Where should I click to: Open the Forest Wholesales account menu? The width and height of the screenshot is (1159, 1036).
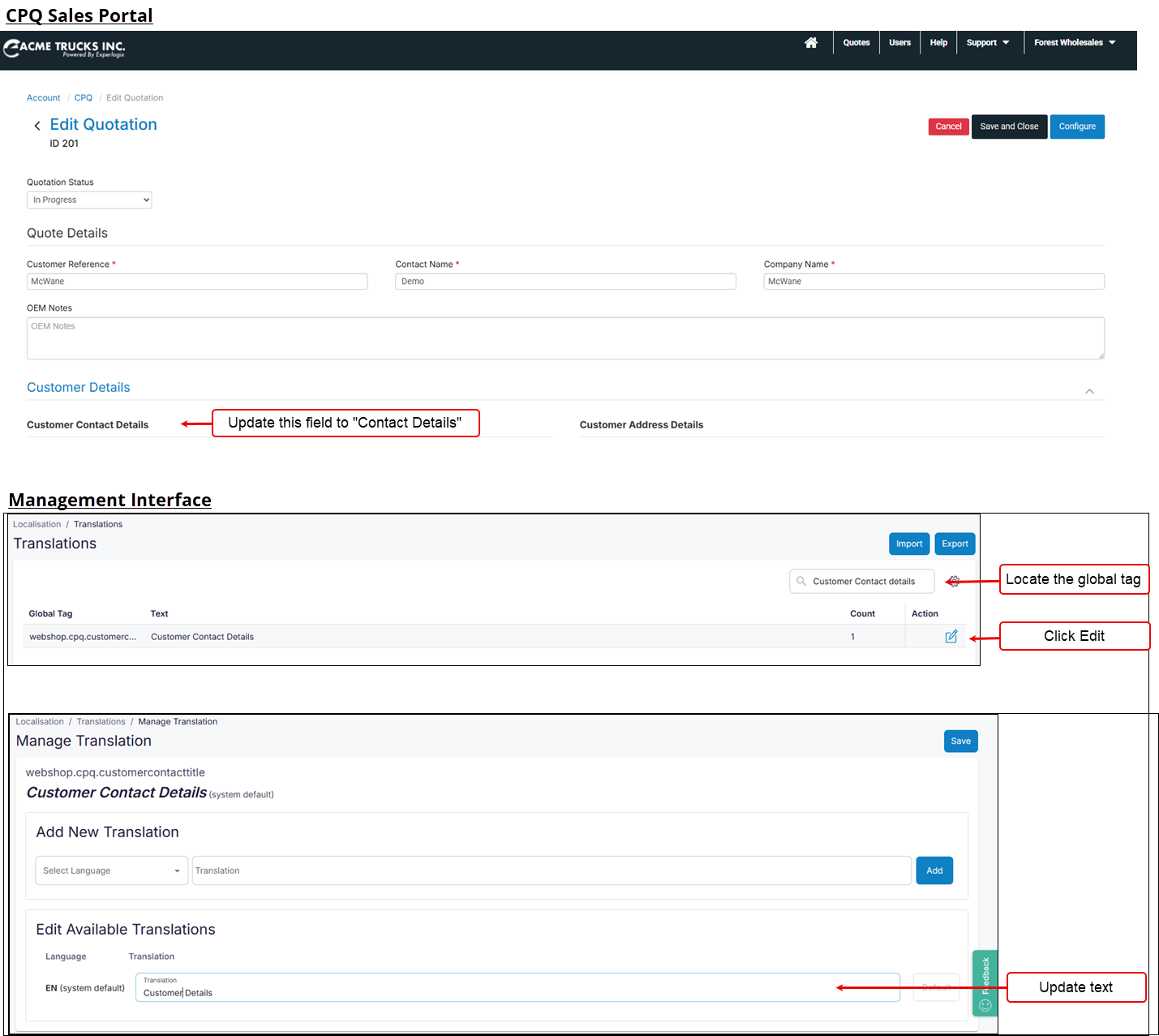[x=1074, y=43]
